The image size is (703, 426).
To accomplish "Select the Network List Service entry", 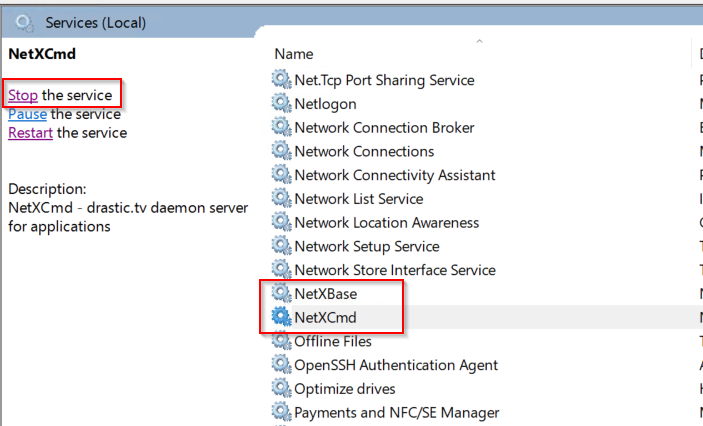I will [x=359, y=199].
